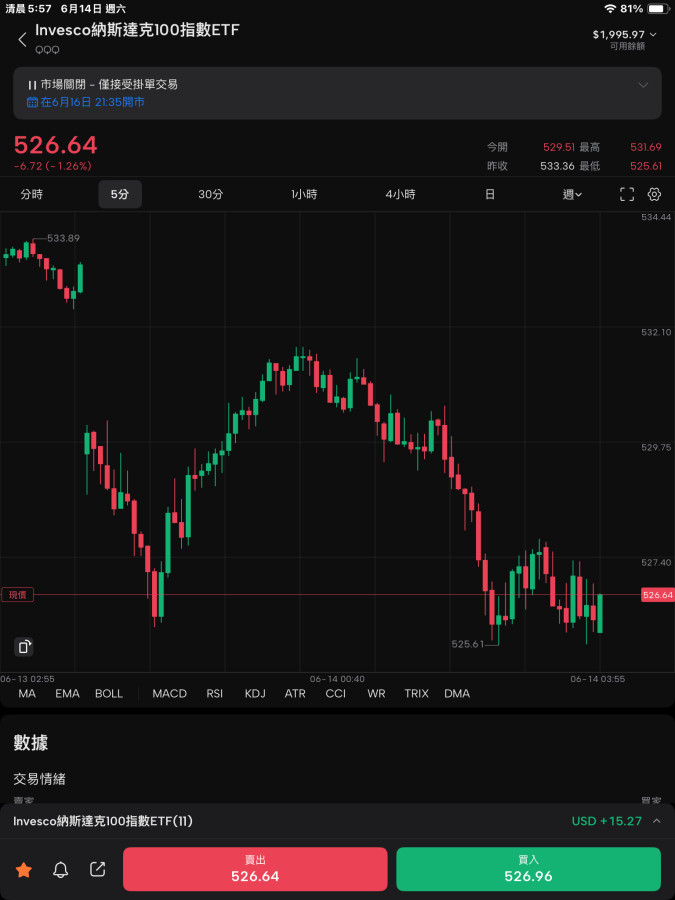
Task: Tap the battery indicator icon
Action: pos(658,9)
